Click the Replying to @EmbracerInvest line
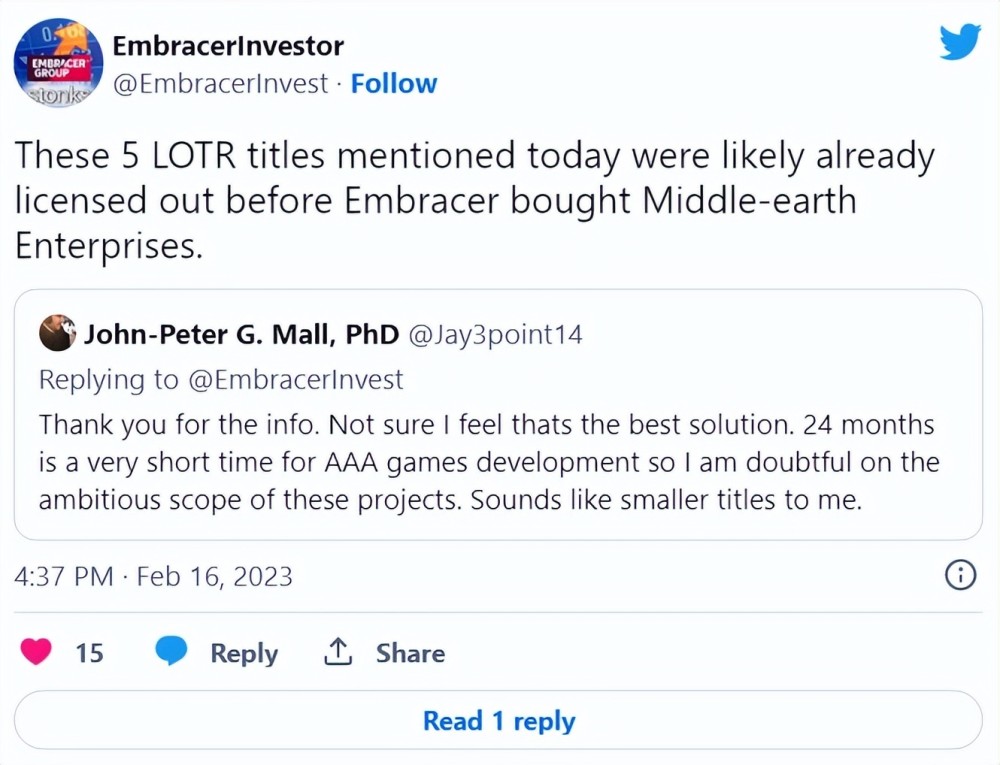The height and width of the screenshot is (765, 1000). [x=221, y=379]
